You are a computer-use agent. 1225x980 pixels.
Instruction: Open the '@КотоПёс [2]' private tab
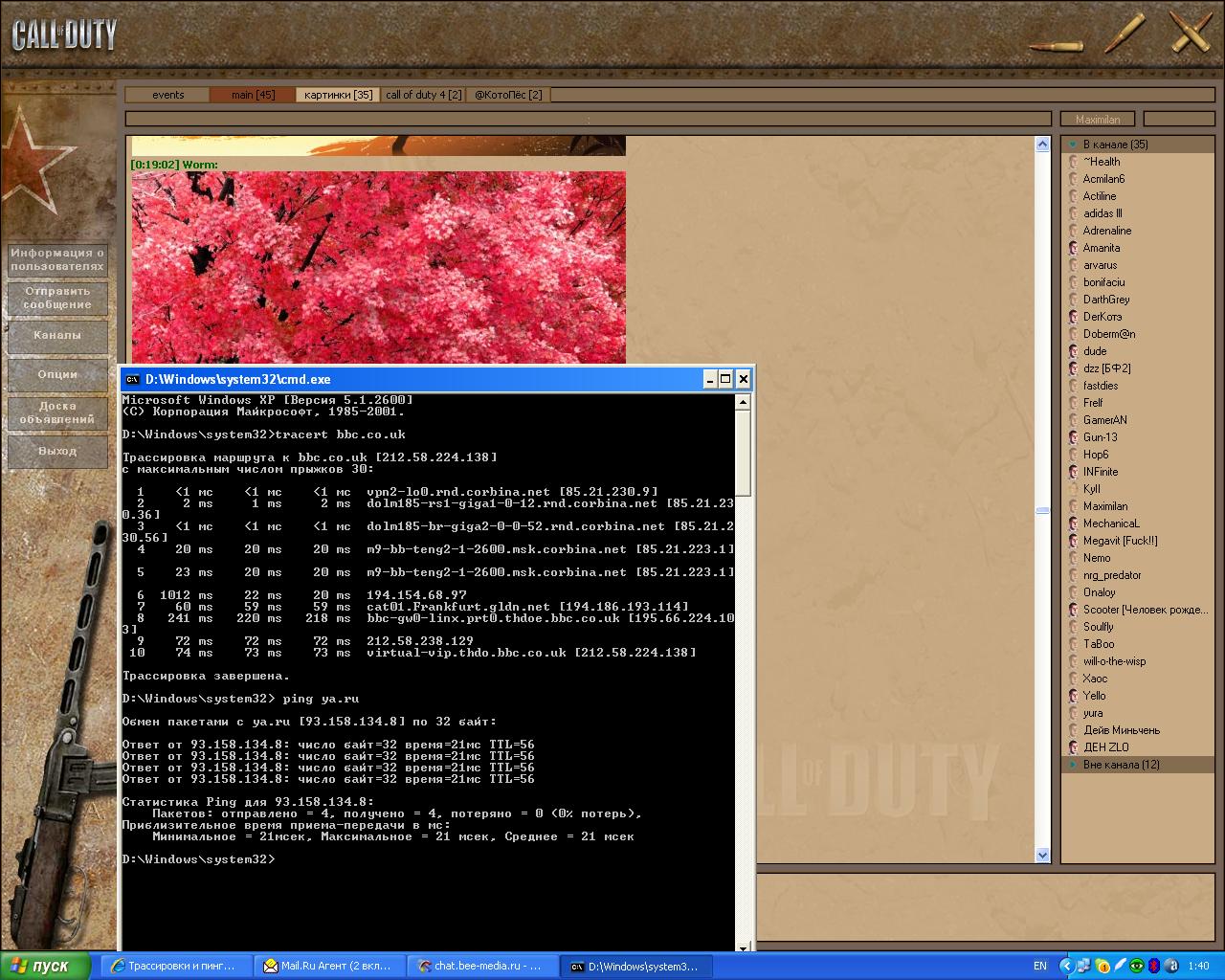(x=508, y=95)
